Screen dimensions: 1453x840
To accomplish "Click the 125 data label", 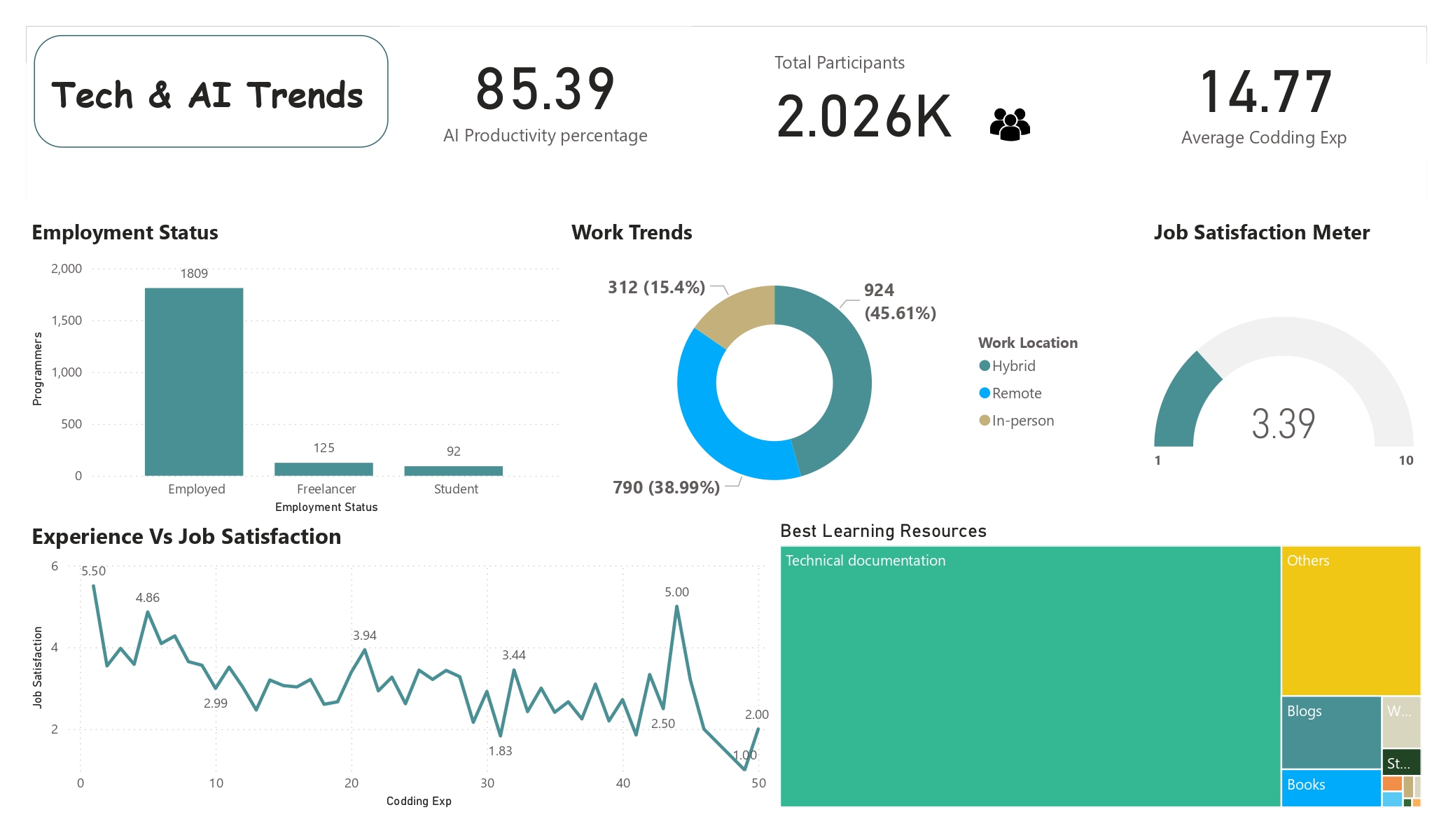I will 324,448.
